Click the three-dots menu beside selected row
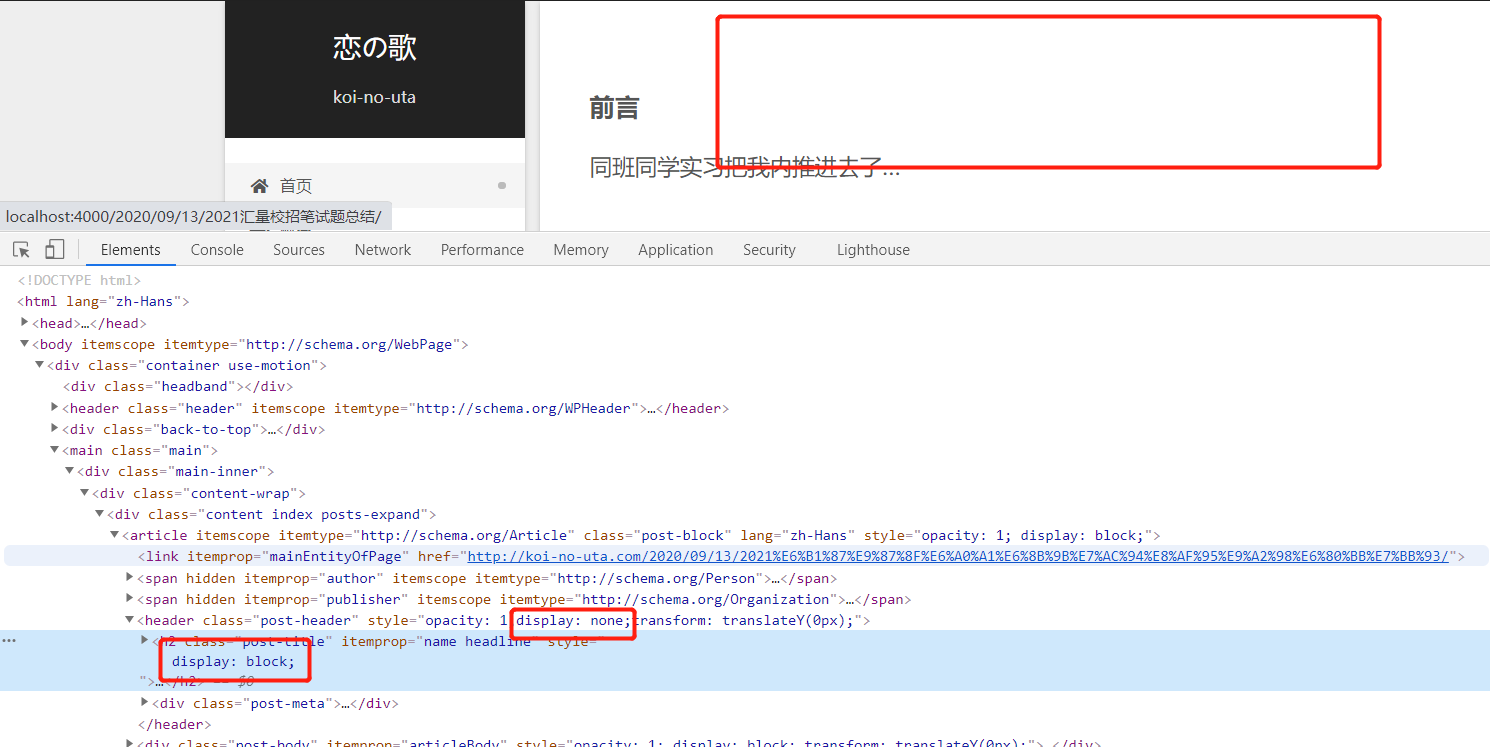The width and height of the screenshot is (1490, 747). pyautogui.click(x=9, y=641)
